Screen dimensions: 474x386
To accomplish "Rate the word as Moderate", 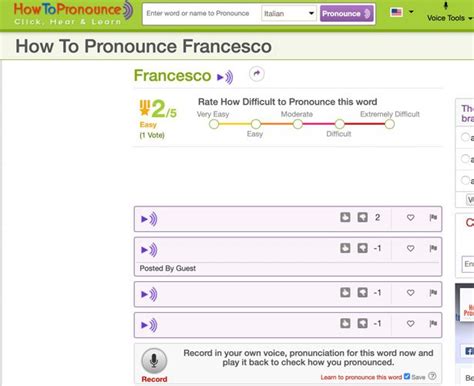I will click(x=298, y=124).
